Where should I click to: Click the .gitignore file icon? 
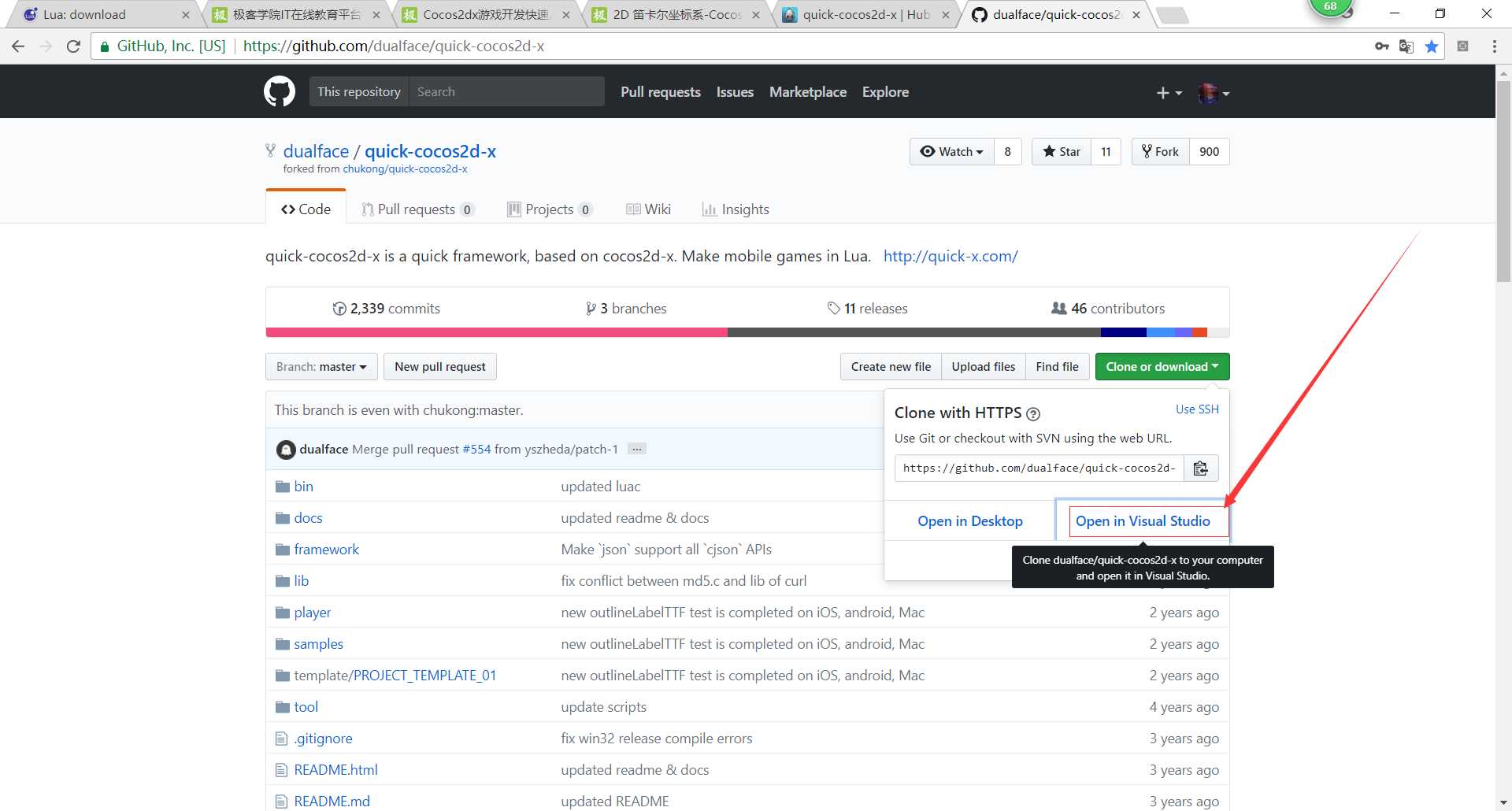(x=281, y=739)
